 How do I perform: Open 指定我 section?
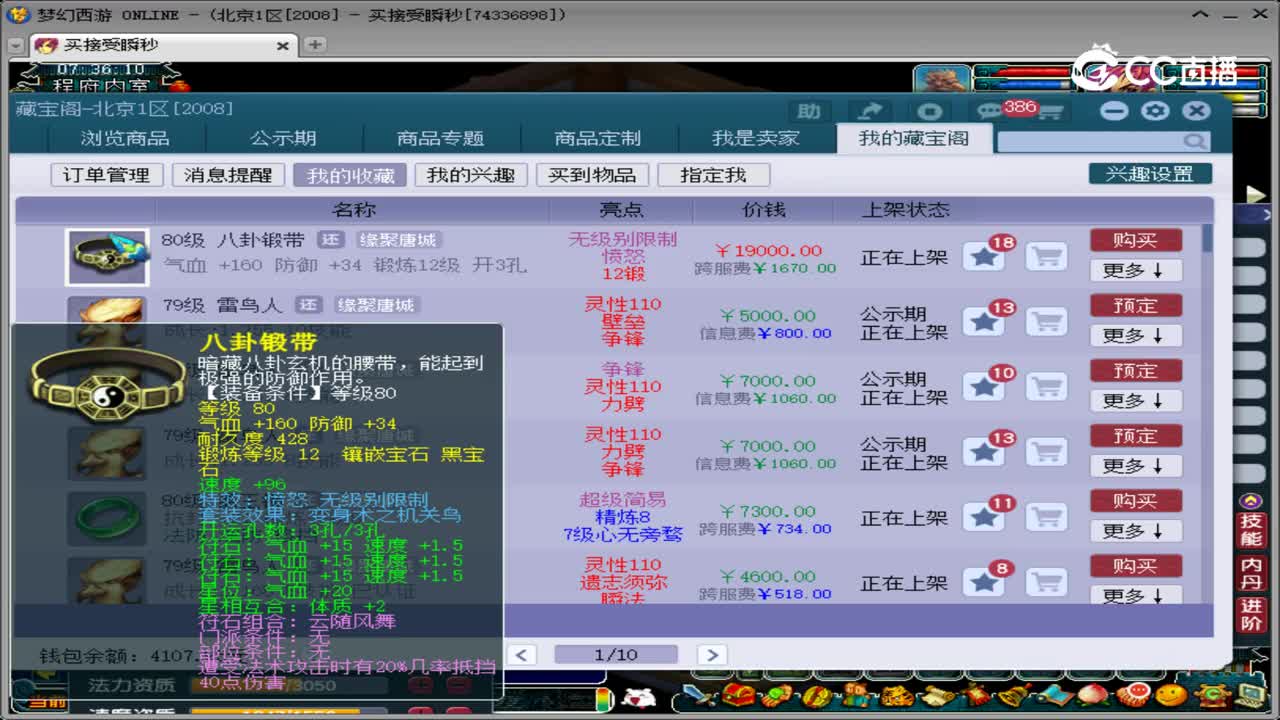(x=713, y=175)
